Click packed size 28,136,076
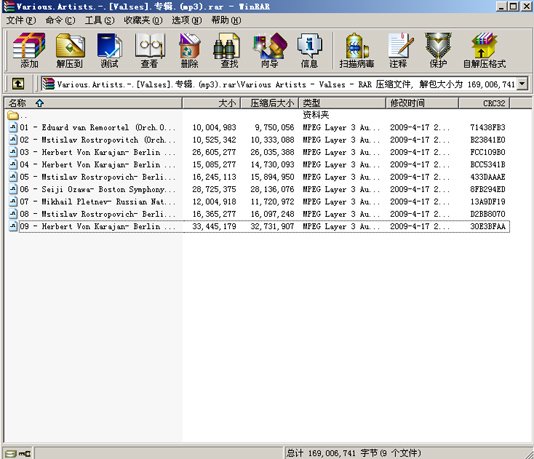 pos(272,189)
